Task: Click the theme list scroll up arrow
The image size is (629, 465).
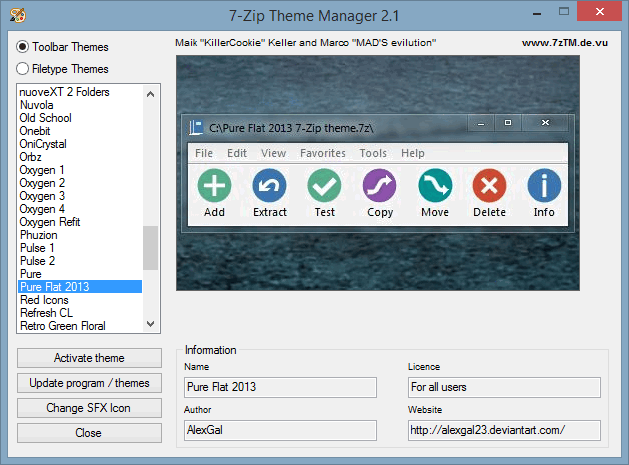Action: (x=151, y=94)
